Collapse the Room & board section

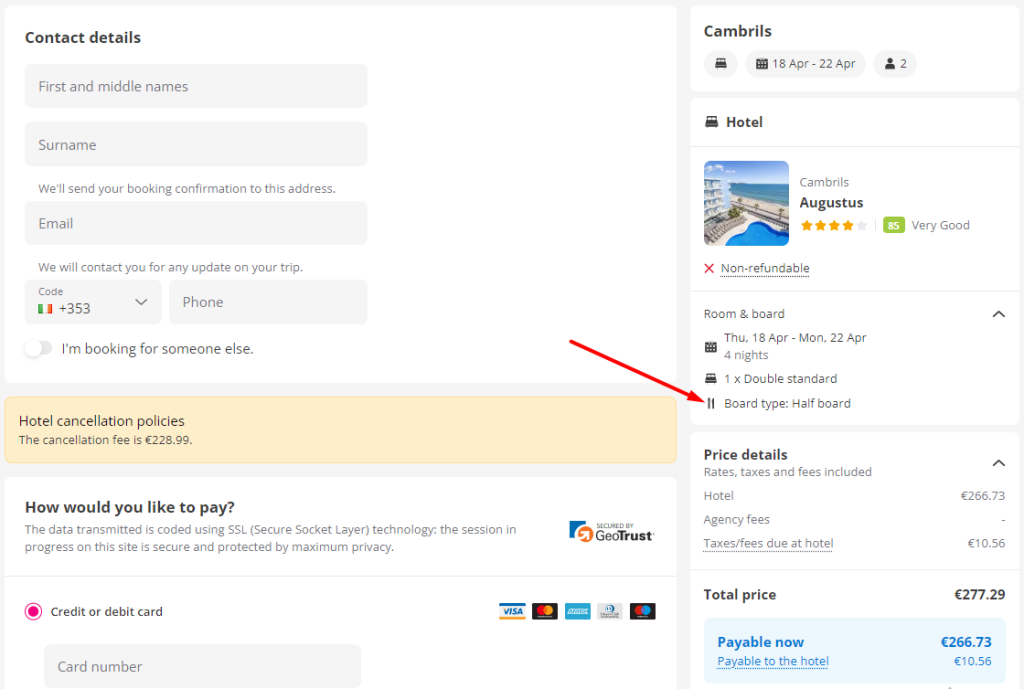(997, 314)
